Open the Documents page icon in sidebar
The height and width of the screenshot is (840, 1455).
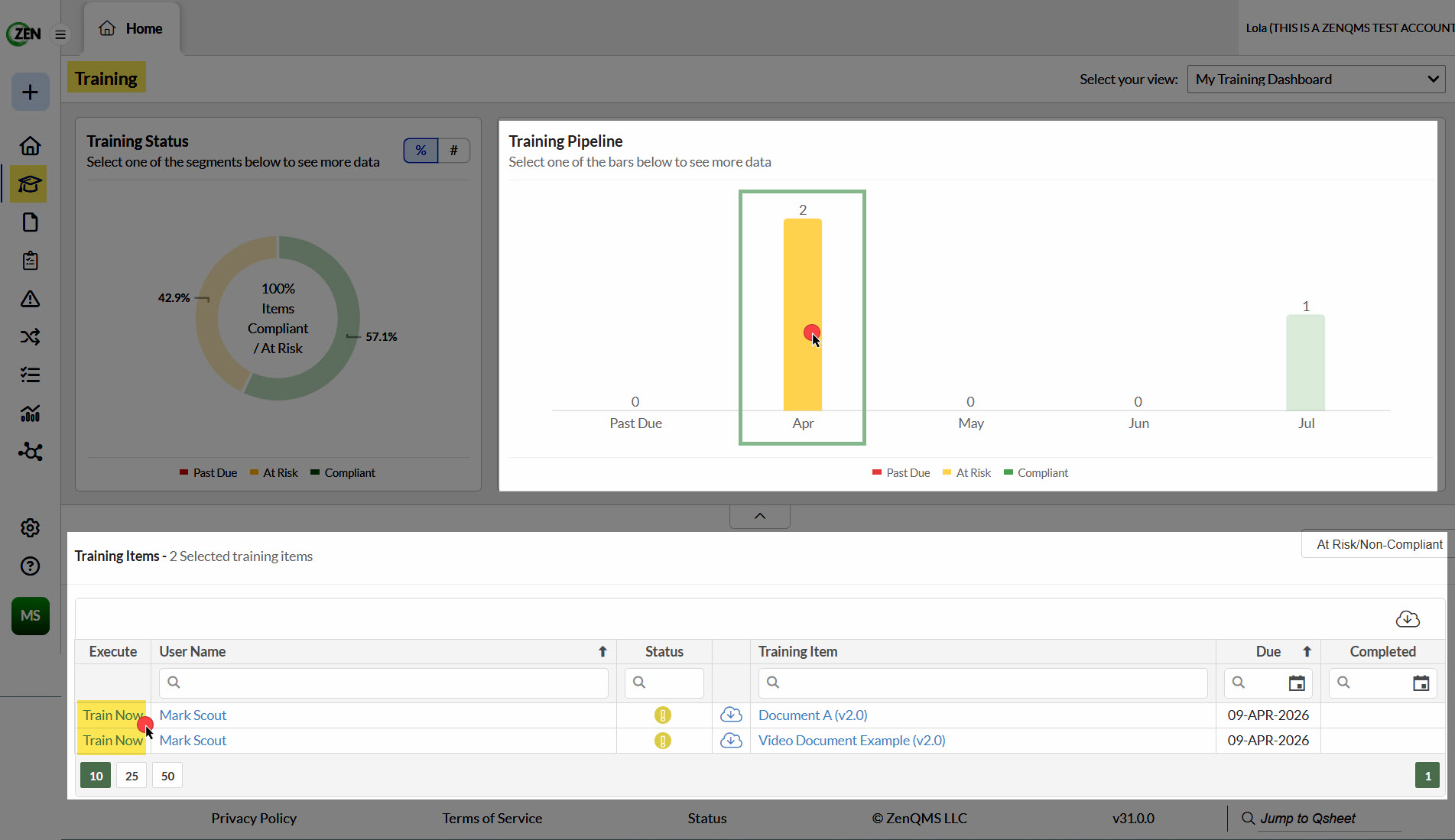pos(30,222)
